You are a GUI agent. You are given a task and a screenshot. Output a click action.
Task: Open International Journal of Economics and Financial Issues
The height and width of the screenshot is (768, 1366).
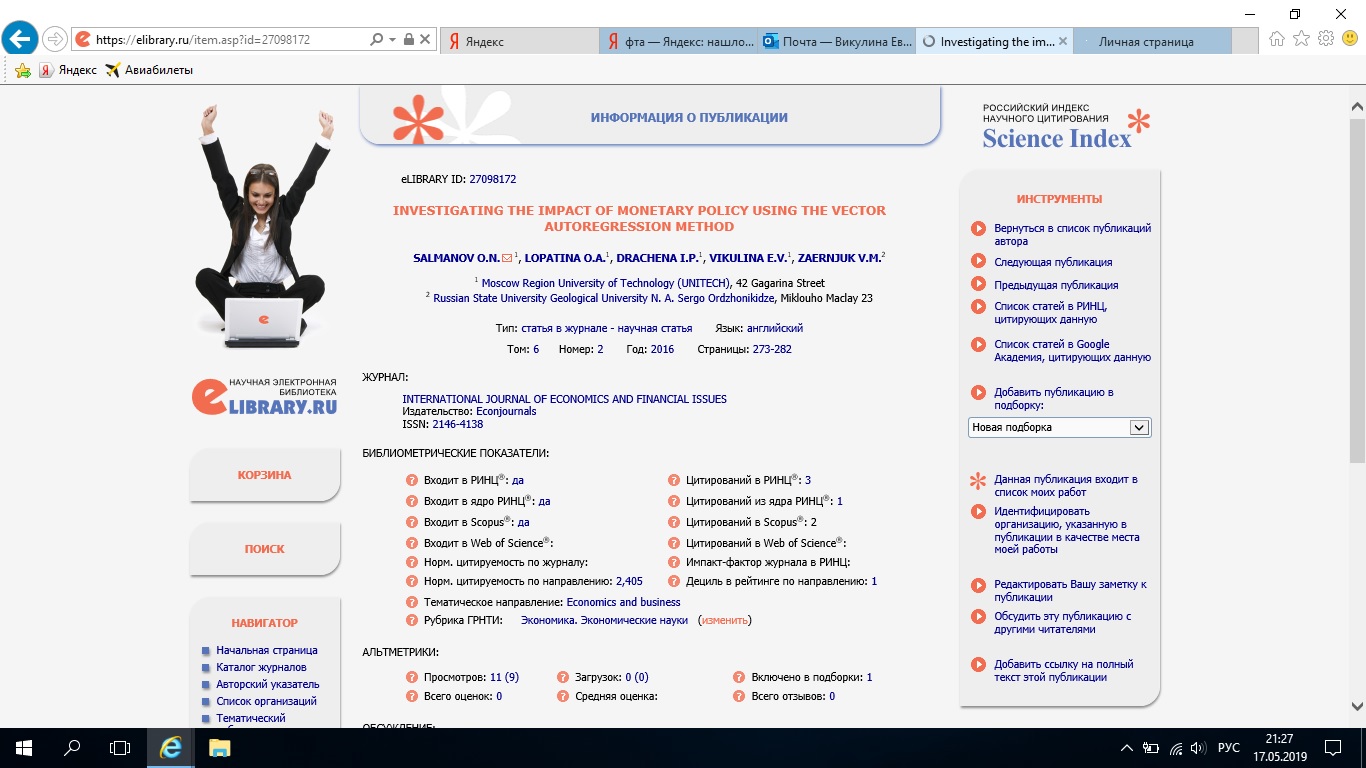pos(564,399)
